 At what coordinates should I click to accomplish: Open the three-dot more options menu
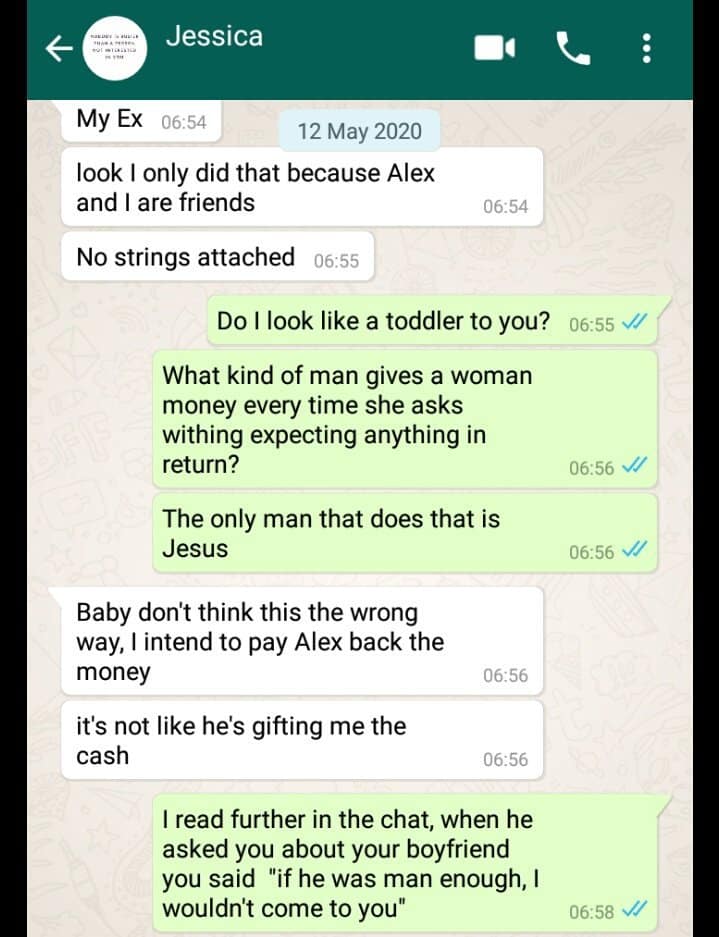click(x=646, y=48)
